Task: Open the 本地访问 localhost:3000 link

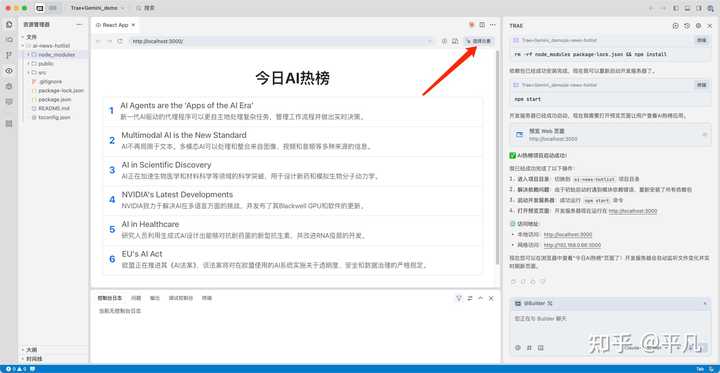Action: tap(568, 235)
